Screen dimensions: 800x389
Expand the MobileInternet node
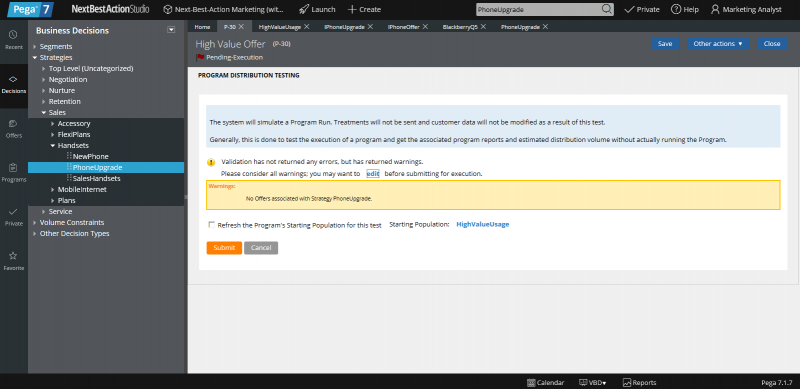(x=53, y=189)
